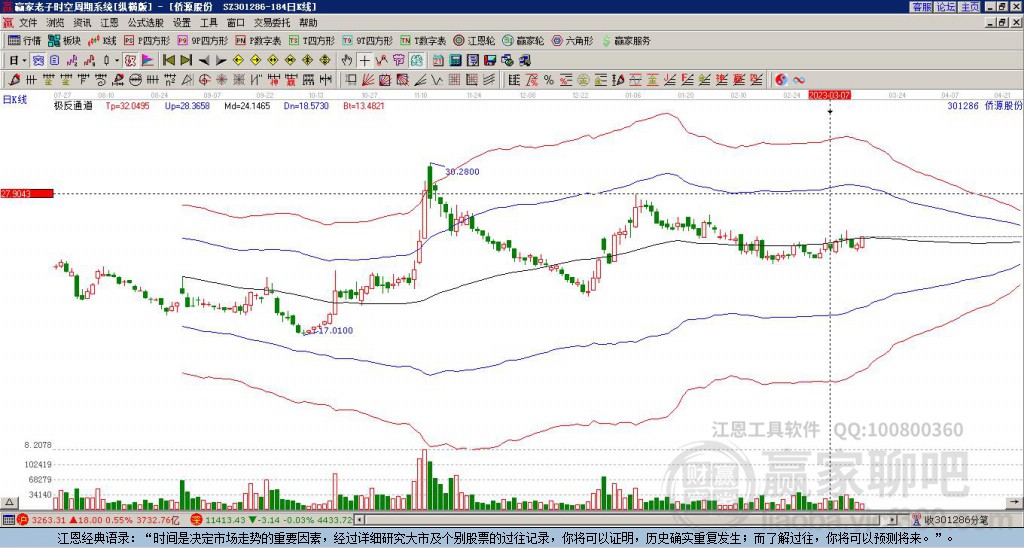Click the colorful flag icon in toolbar
Screen dimensions: 1024x548
coord(148,60)
